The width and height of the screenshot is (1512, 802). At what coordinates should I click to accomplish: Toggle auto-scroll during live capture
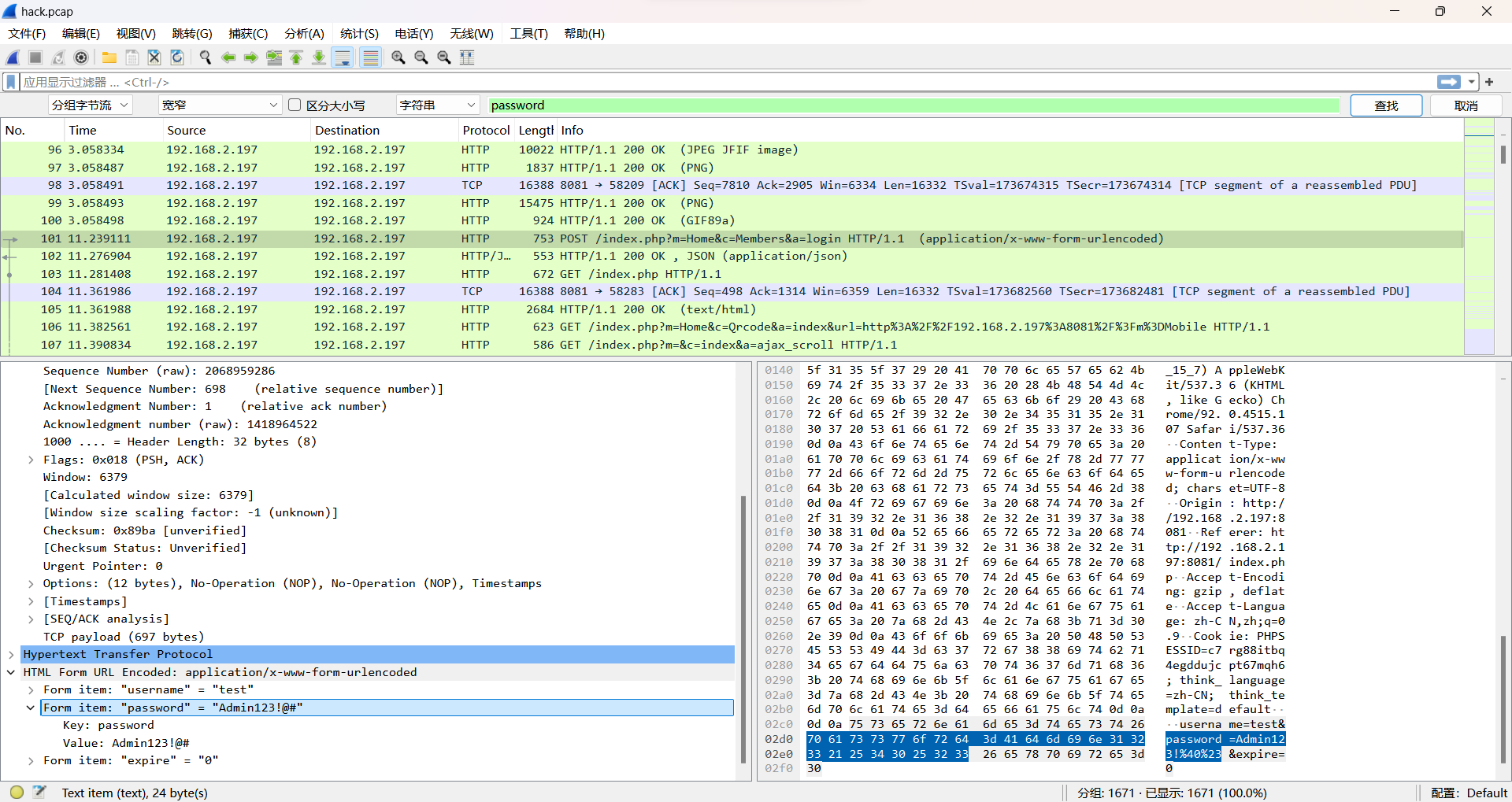pos(343,57)
